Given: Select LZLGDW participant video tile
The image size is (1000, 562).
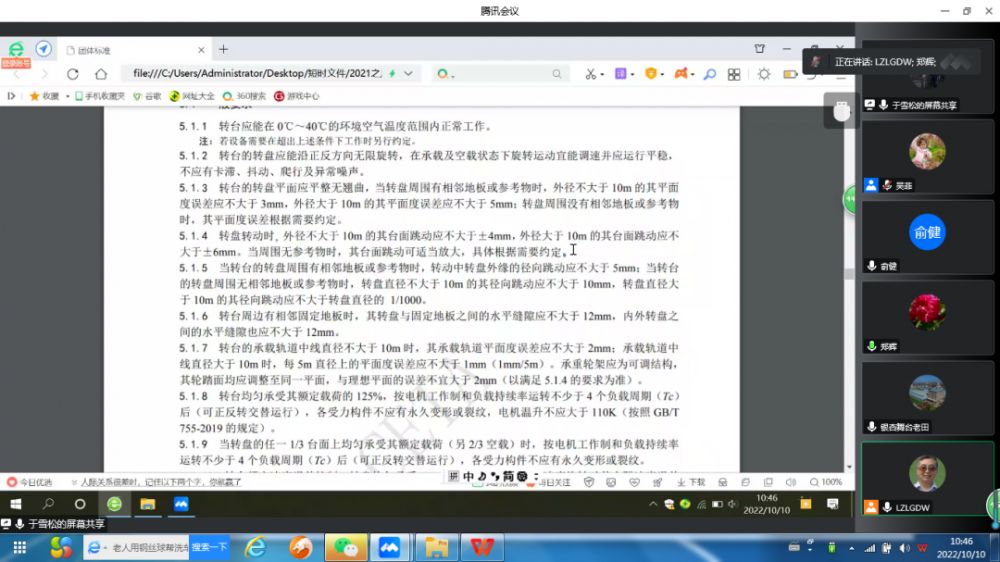Looking at the screenshot, I should [x=927, y=479].
